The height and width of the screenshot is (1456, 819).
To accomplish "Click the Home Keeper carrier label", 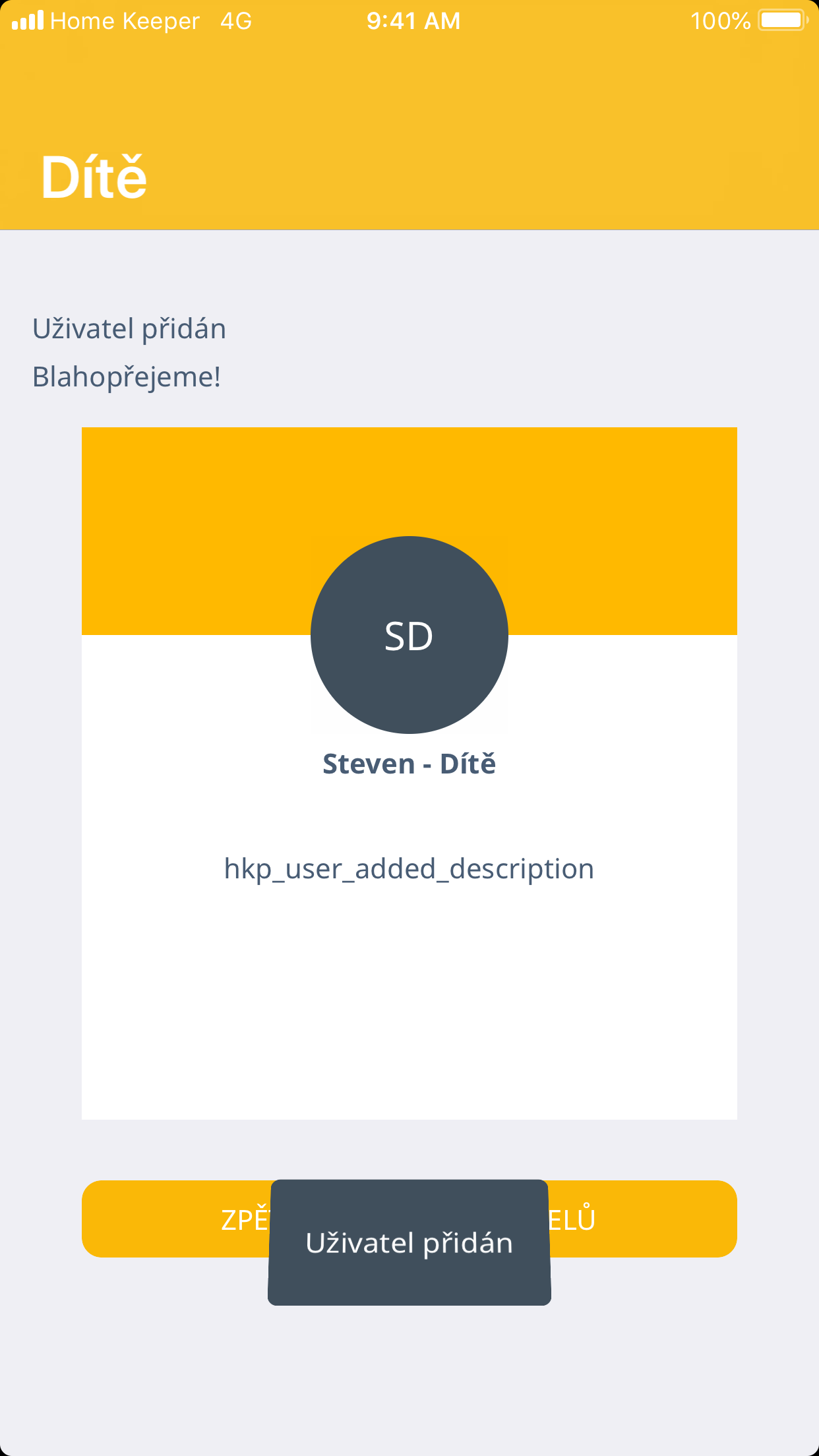I will click(125, 21).
